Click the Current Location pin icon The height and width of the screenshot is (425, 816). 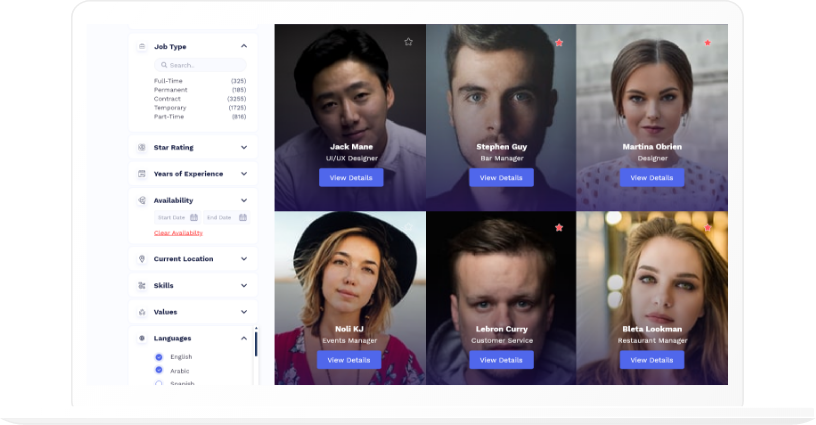(x=142, y=259)
